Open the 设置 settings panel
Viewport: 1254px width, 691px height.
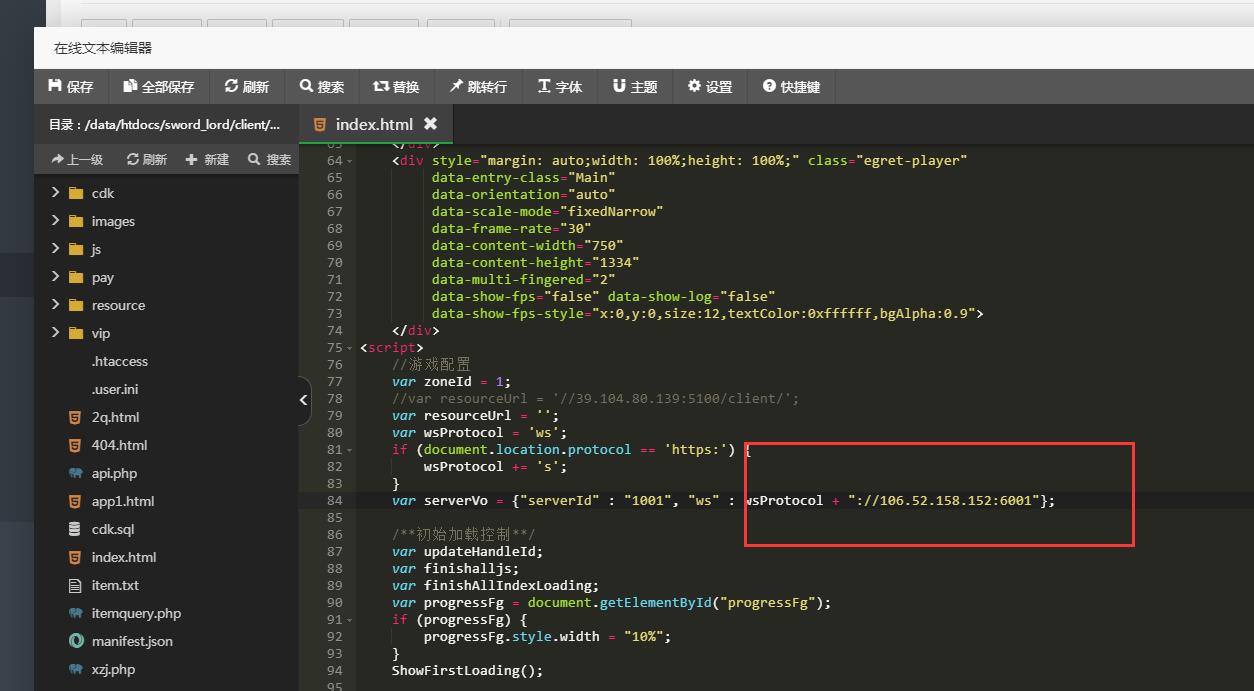[x=710, y=87]
